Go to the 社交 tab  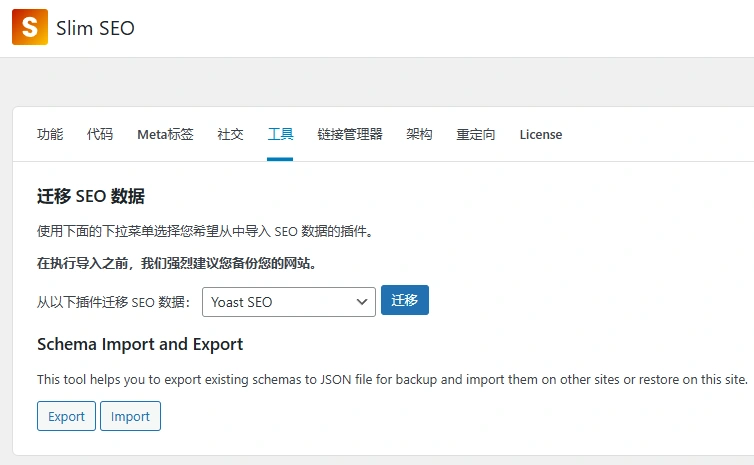(x=230, y=134)
